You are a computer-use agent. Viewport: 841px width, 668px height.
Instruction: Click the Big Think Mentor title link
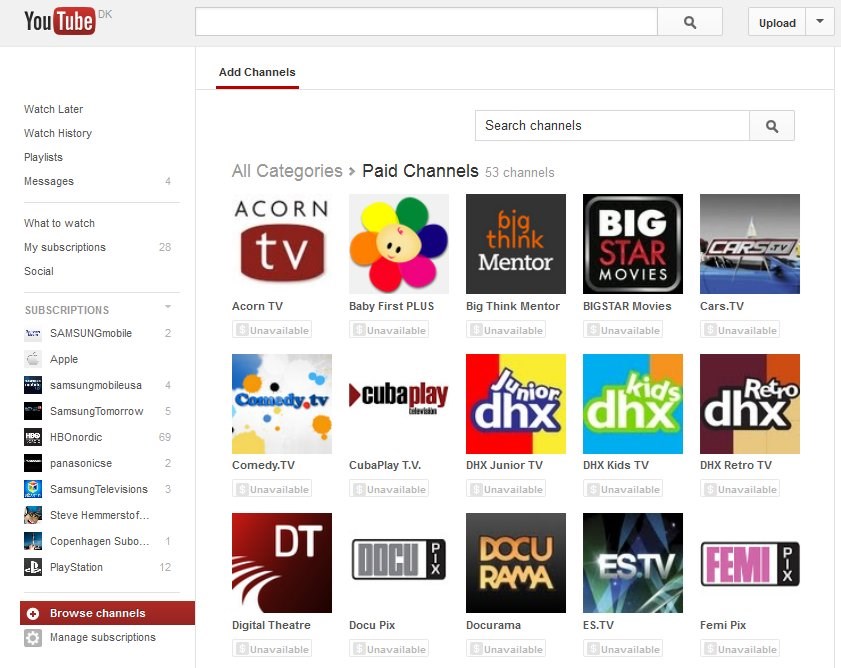pos(513,306)
